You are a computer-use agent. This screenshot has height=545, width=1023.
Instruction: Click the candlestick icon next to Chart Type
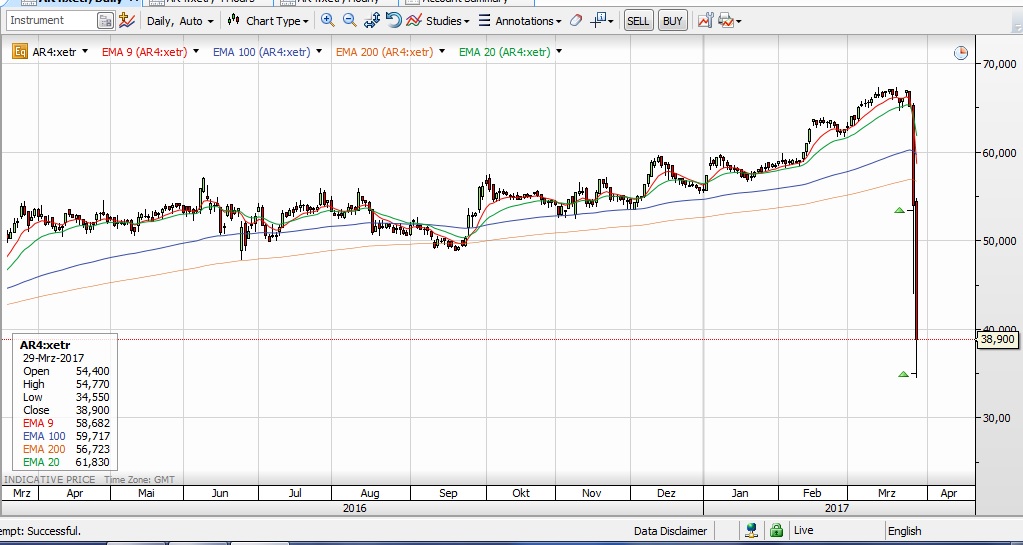[x=234, y=20]
